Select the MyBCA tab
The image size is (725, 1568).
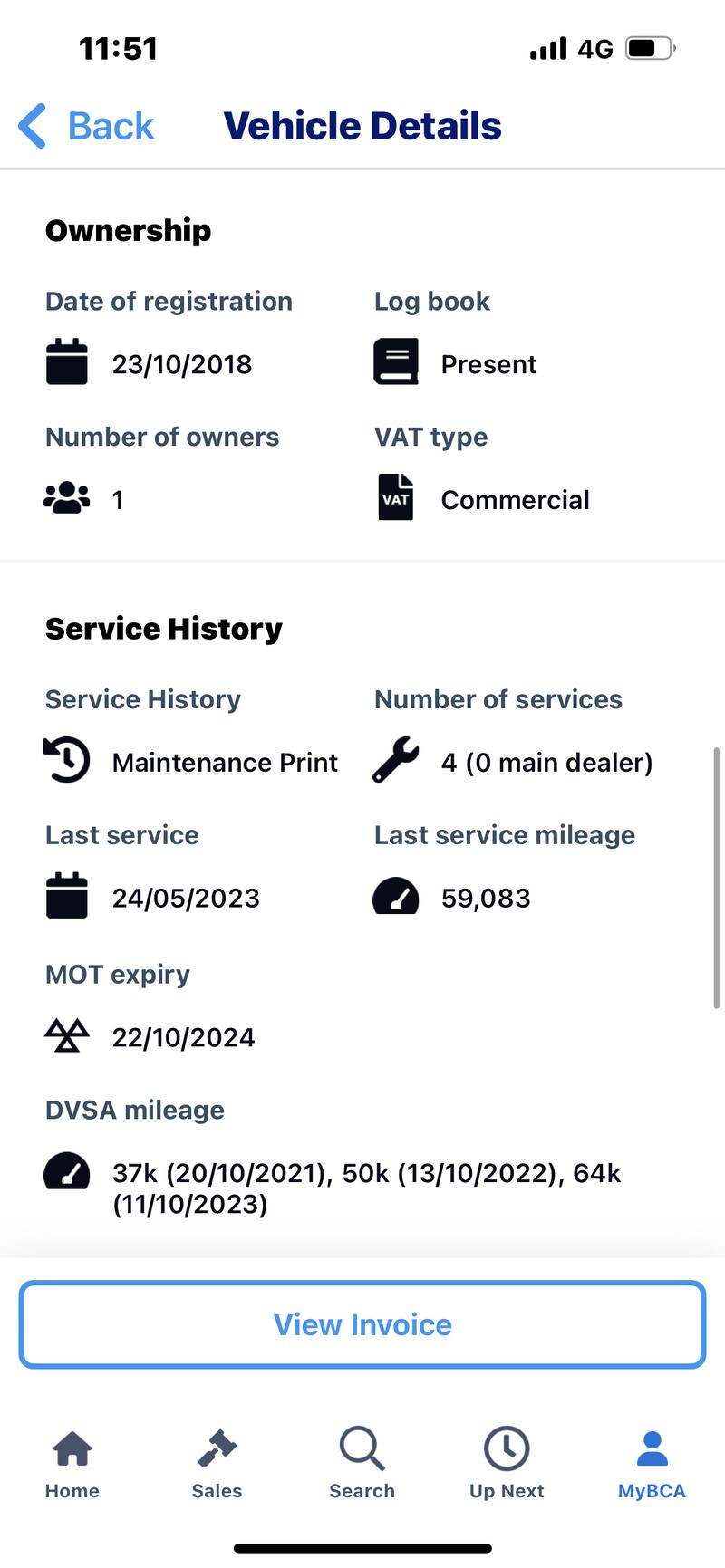(652, 1465)
